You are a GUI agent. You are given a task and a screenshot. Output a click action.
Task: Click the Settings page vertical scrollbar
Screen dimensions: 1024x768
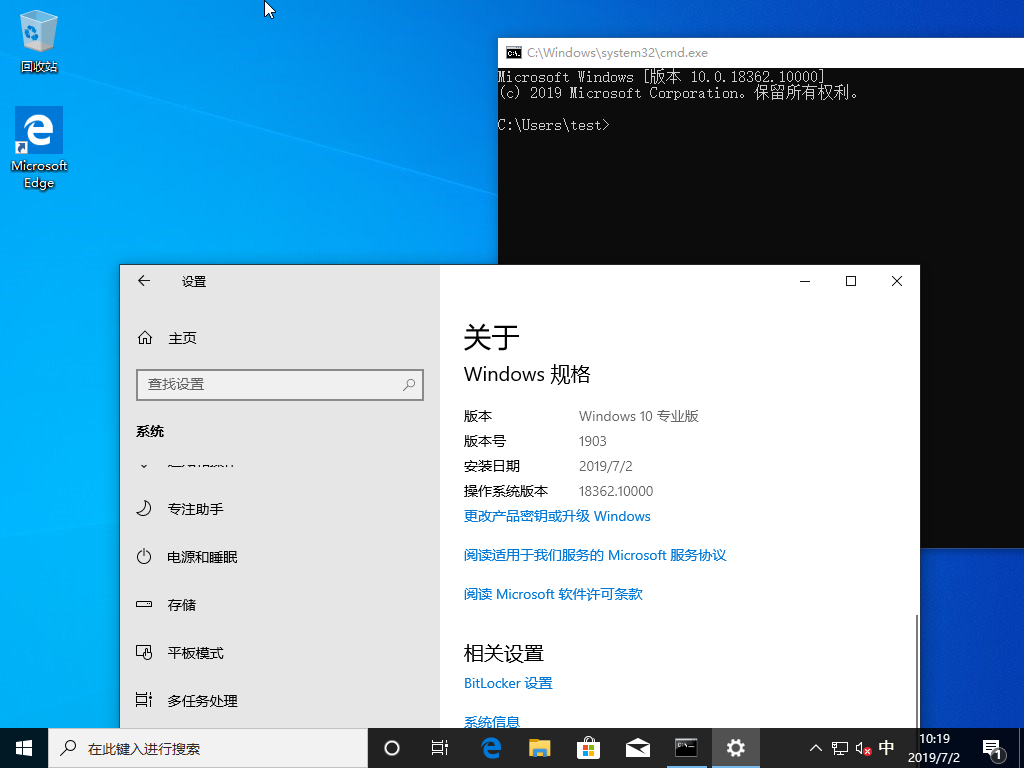point(916,671)
